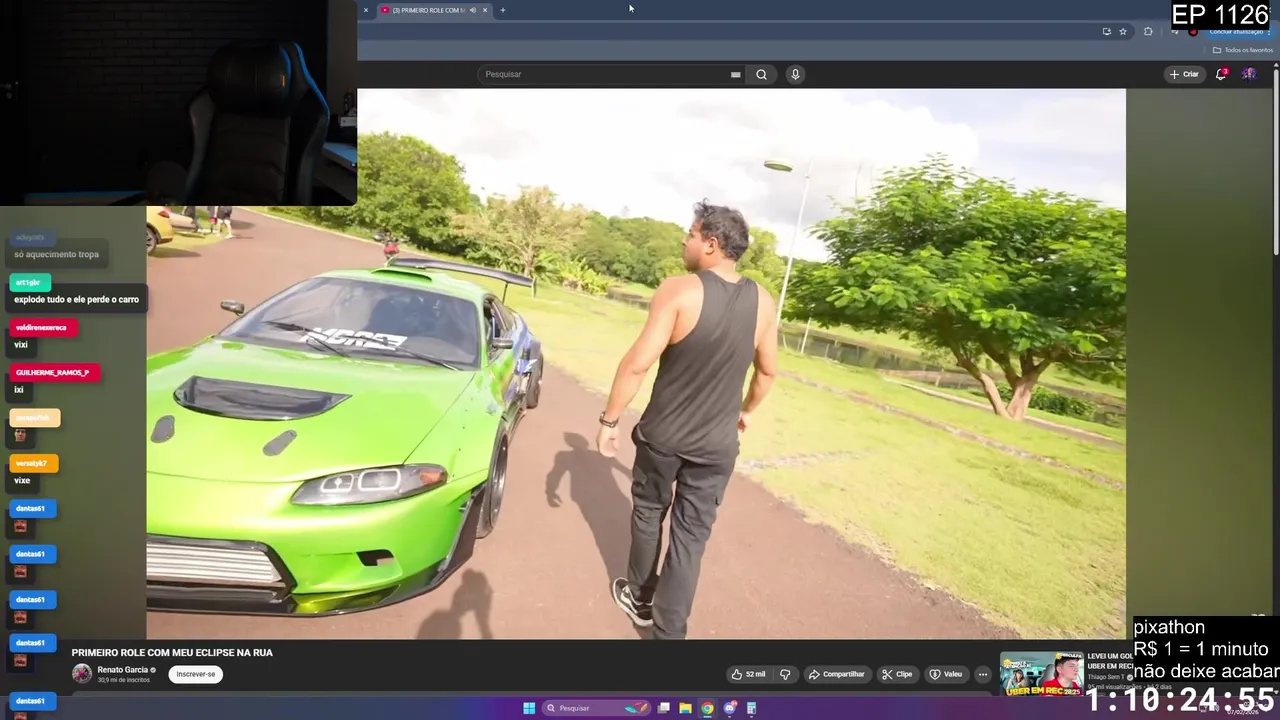The height and width of the screenshot is (720, 1280).
Task: Click the Criar button
Action: tap(1184, 74)
